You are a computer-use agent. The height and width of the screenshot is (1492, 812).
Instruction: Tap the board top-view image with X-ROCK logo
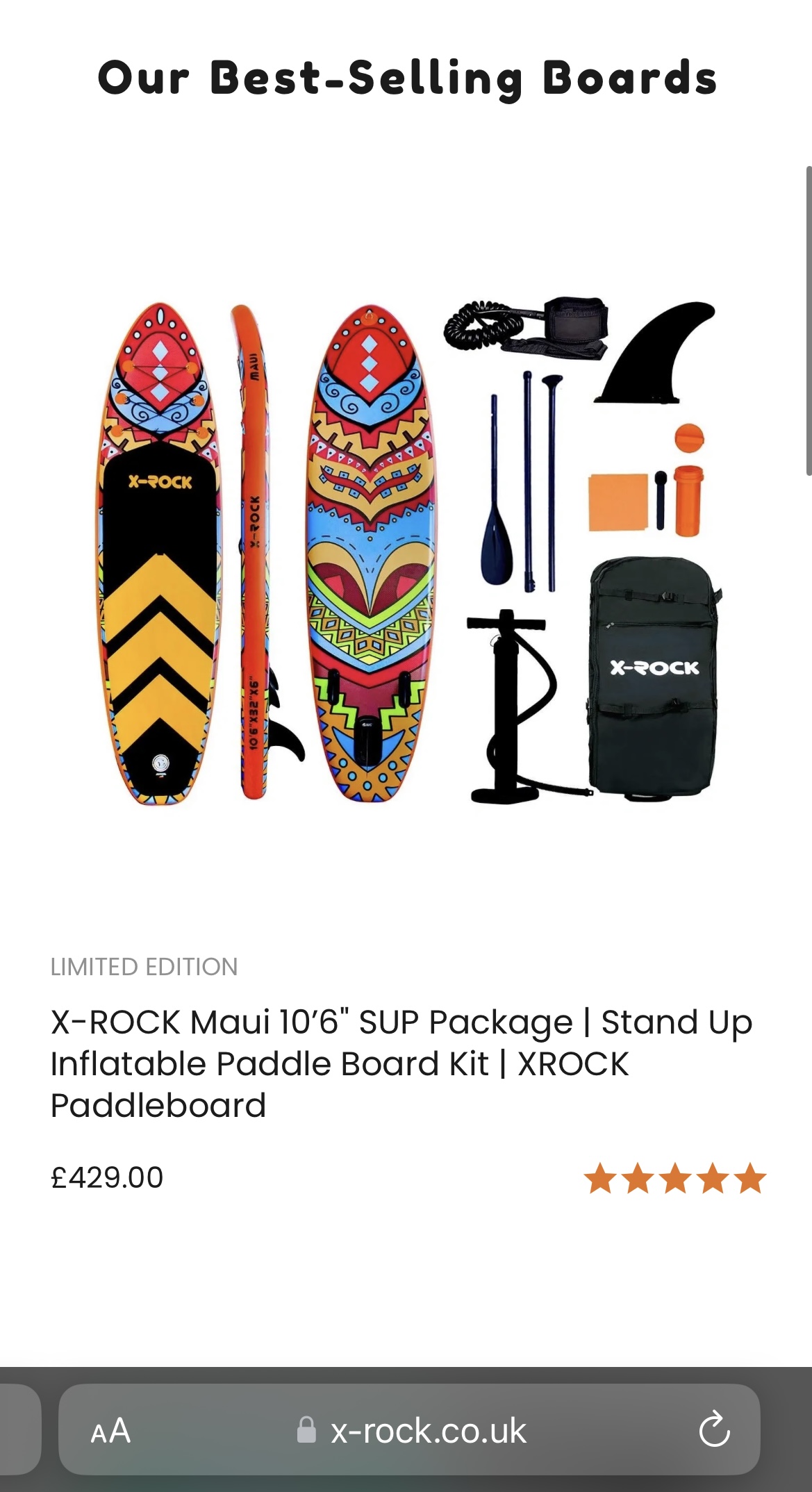[159, 554]
